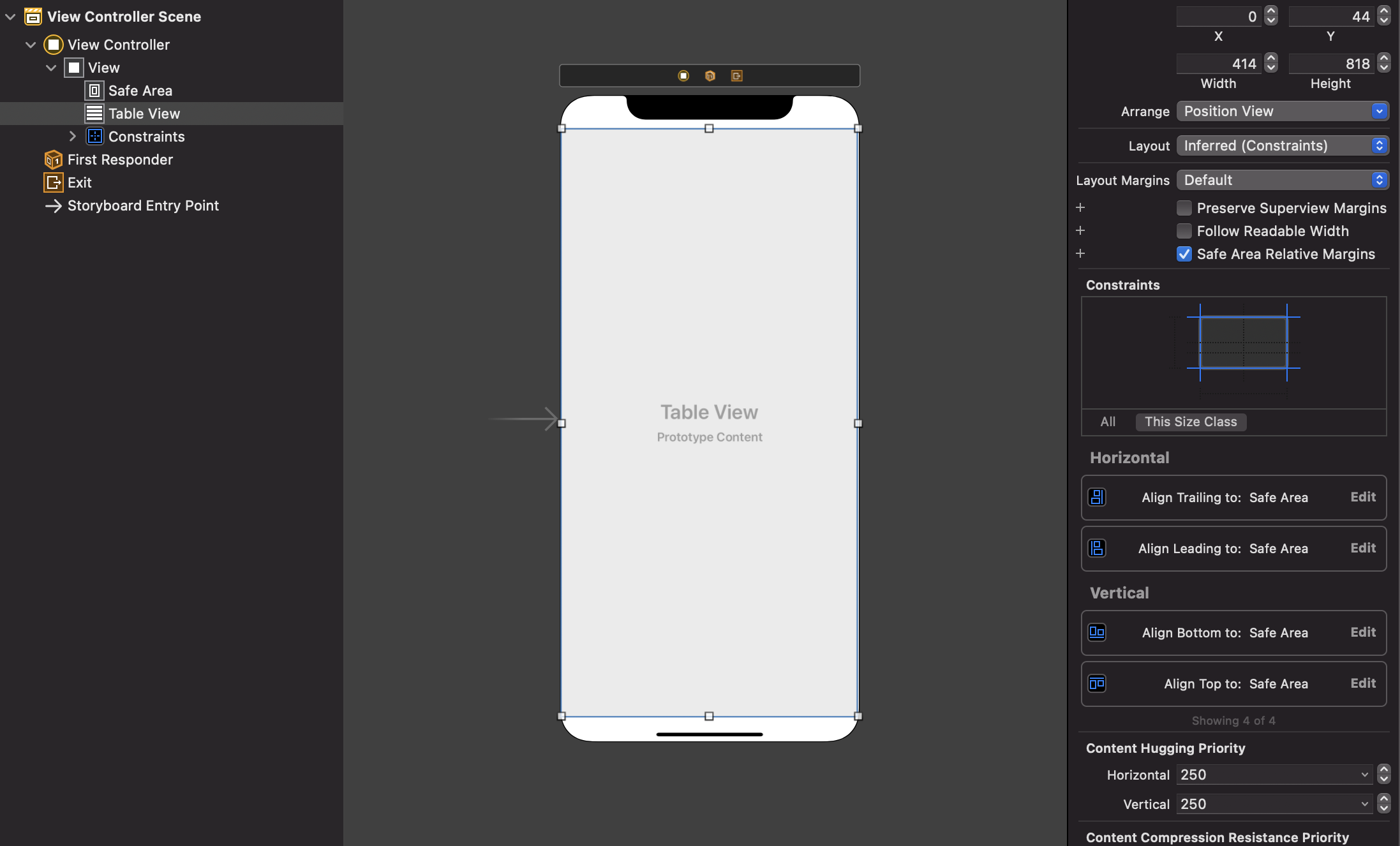Open the Arrange Position View dropdown
The width and height of the screenshot is (1400, 846).
click(1282, 111)
